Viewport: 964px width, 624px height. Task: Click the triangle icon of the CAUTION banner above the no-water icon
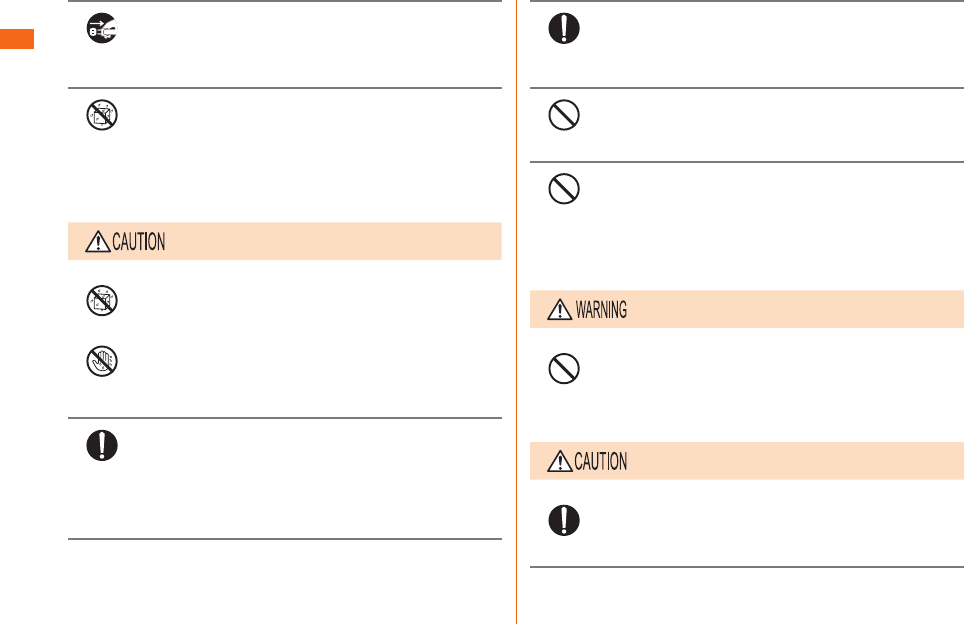[98, 242]
